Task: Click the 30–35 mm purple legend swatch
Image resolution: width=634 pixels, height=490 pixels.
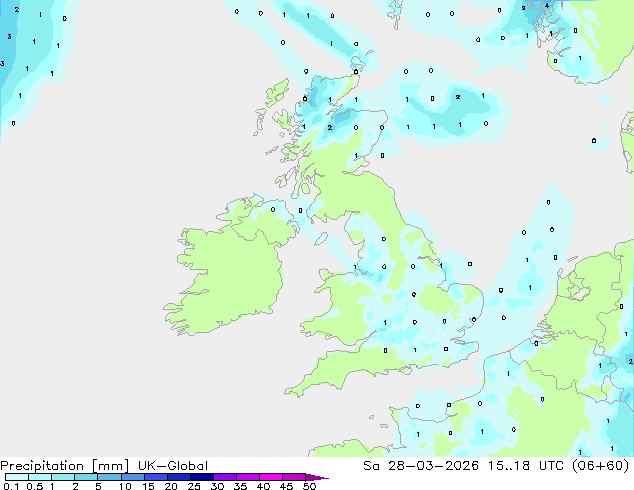Action: point(225,477)
